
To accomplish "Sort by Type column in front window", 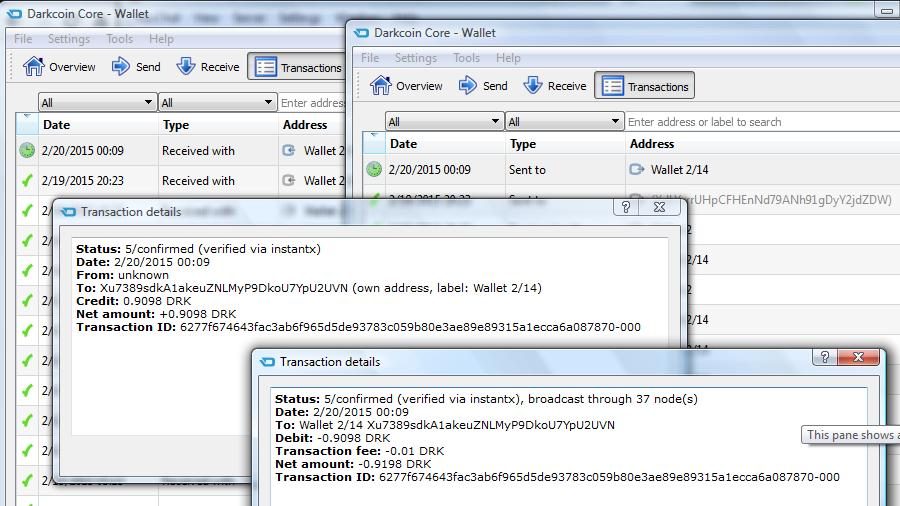I will pyautogui.click(x=565, y=143).
